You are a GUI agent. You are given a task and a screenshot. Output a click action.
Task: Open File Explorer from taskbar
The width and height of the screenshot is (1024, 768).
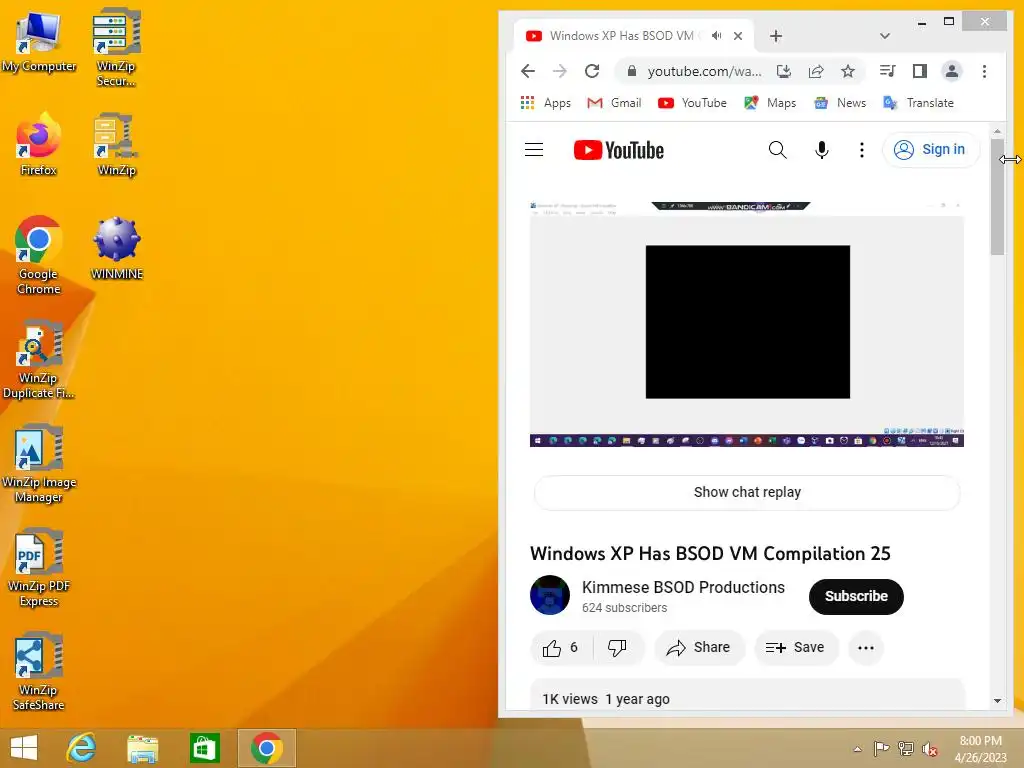(x=142, y=748)
